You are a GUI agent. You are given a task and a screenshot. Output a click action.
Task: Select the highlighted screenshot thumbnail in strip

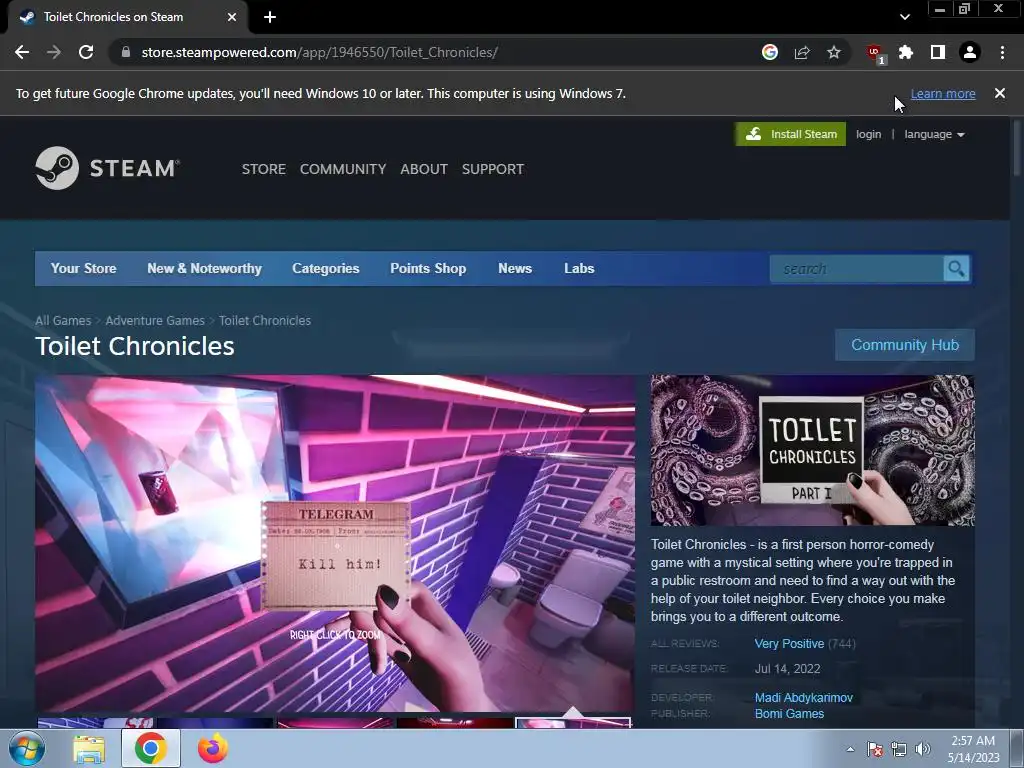click(573, 722)
